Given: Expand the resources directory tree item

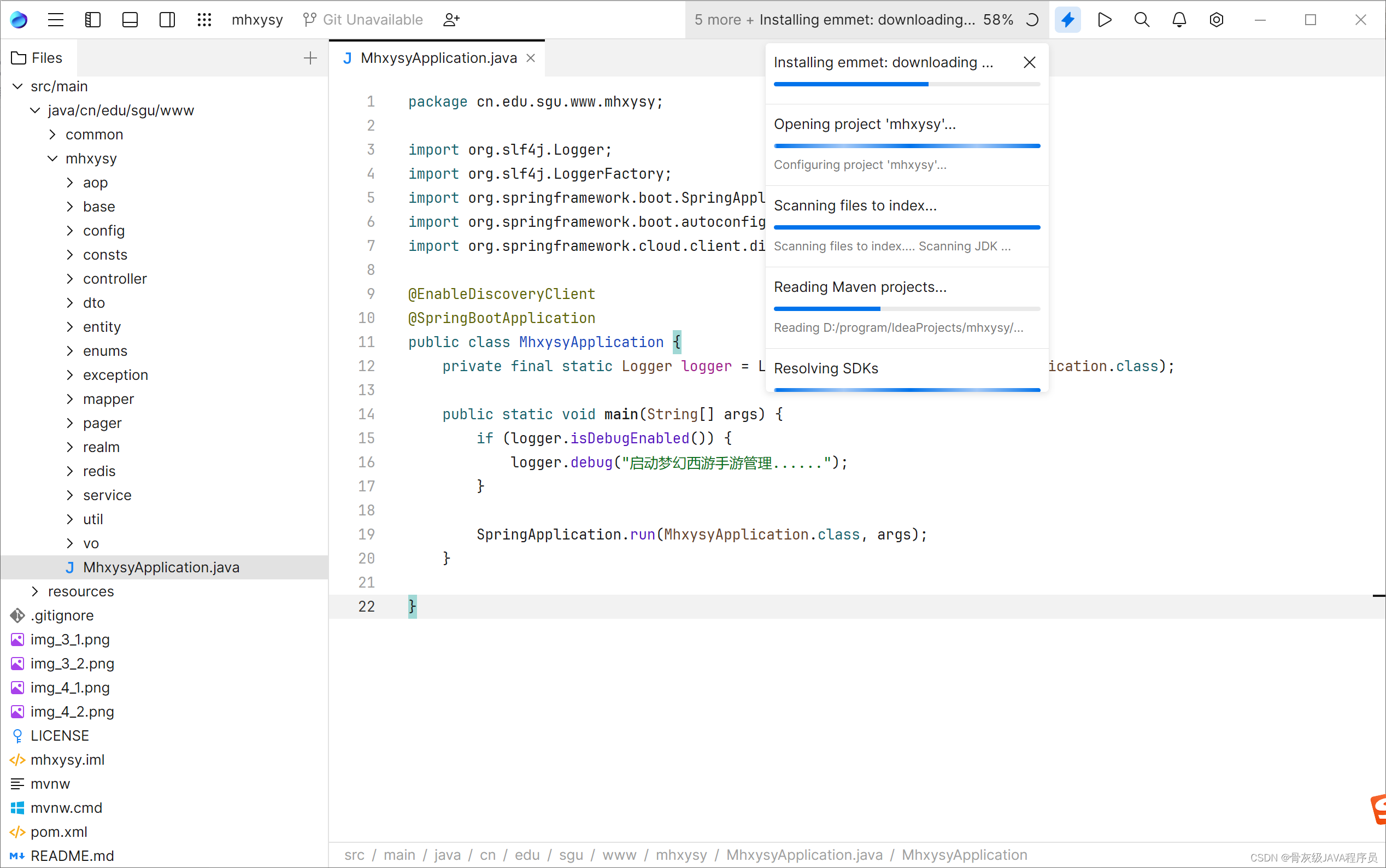Looking at the screenshot, I should 34,591.
